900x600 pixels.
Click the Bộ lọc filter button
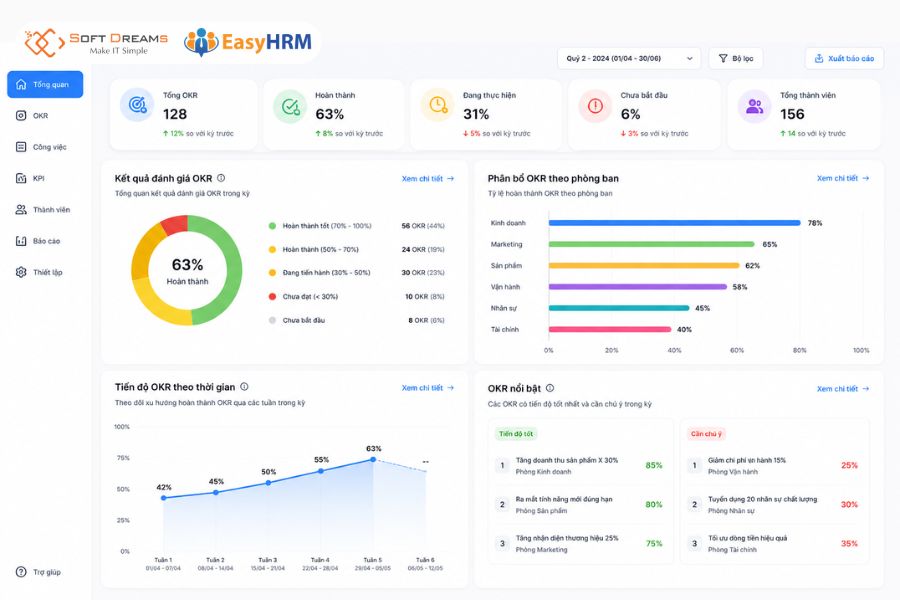coord(736,58)
